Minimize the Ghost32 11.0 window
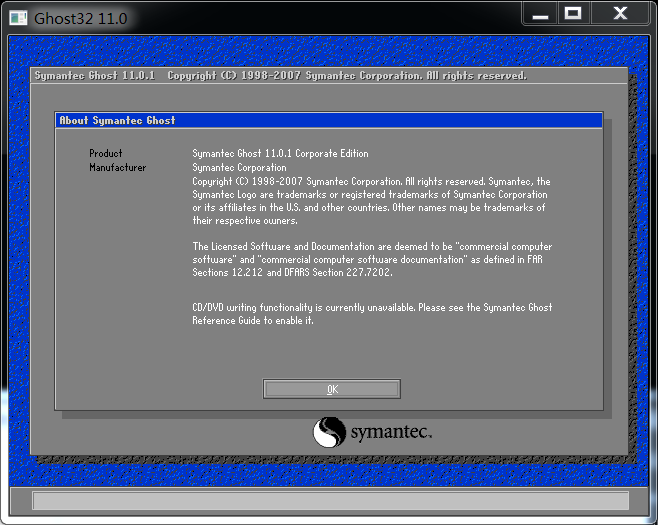The height and width of the screenshot is (525, 658). [540, 14]
